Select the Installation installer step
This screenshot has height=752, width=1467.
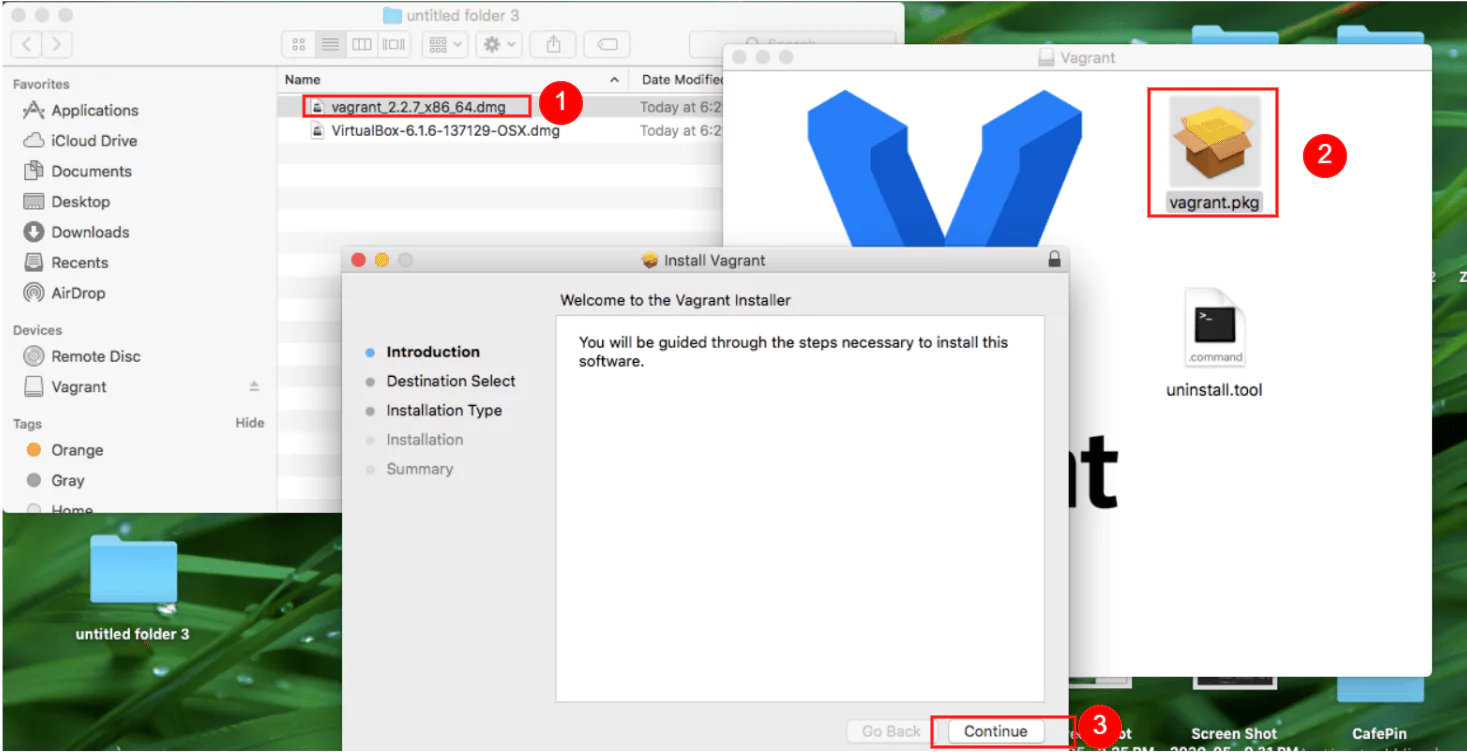coord(425,440)
